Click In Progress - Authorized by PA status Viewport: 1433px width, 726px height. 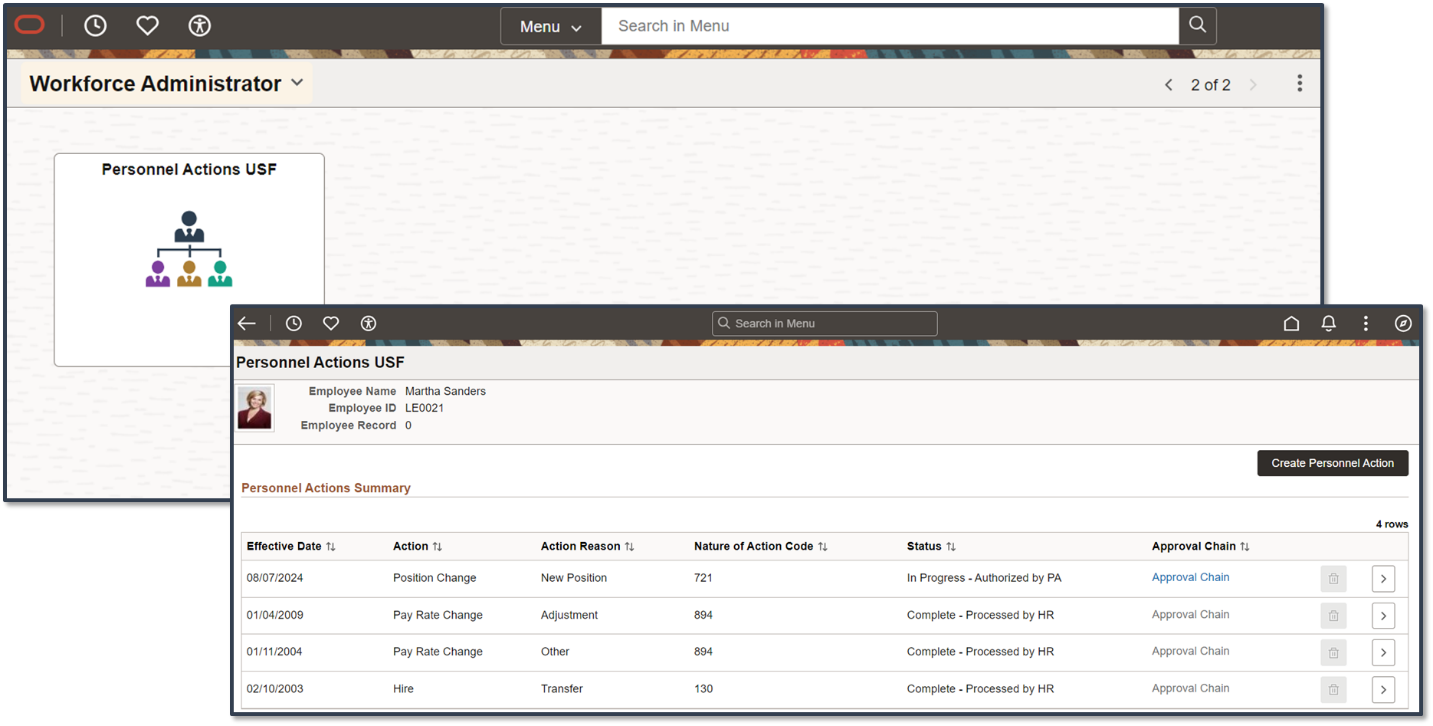[984, 578]
